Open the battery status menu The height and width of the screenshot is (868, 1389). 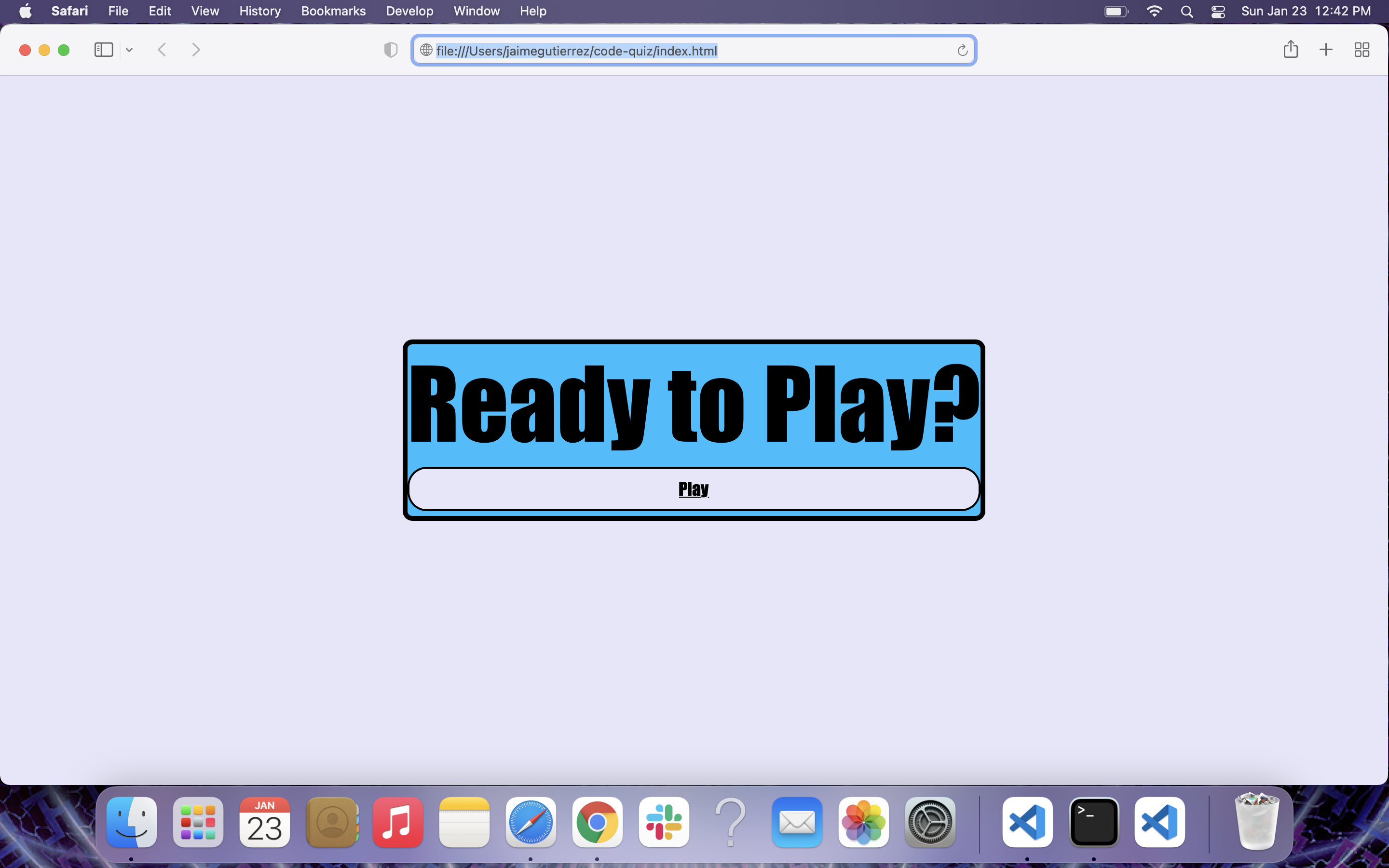1116,12
